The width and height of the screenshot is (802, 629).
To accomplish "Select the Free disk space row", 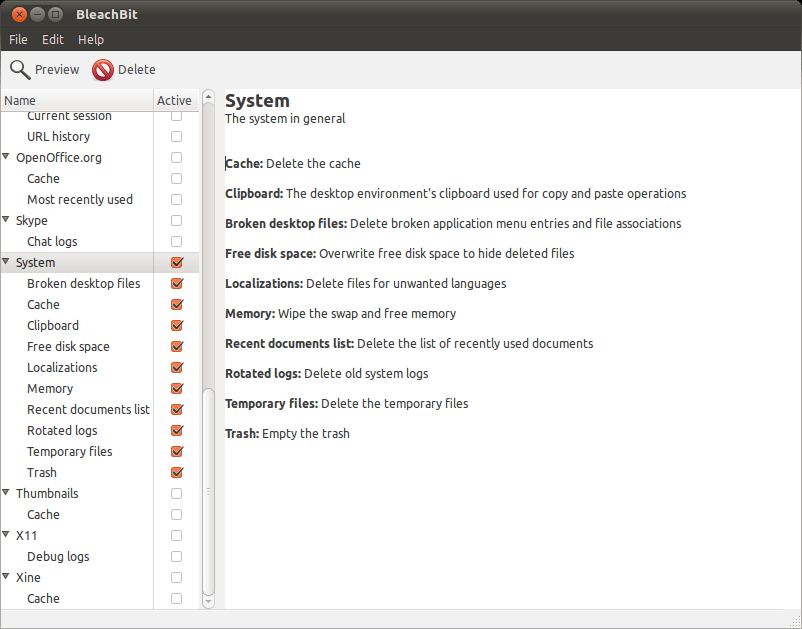I will (x=100, y=346).
